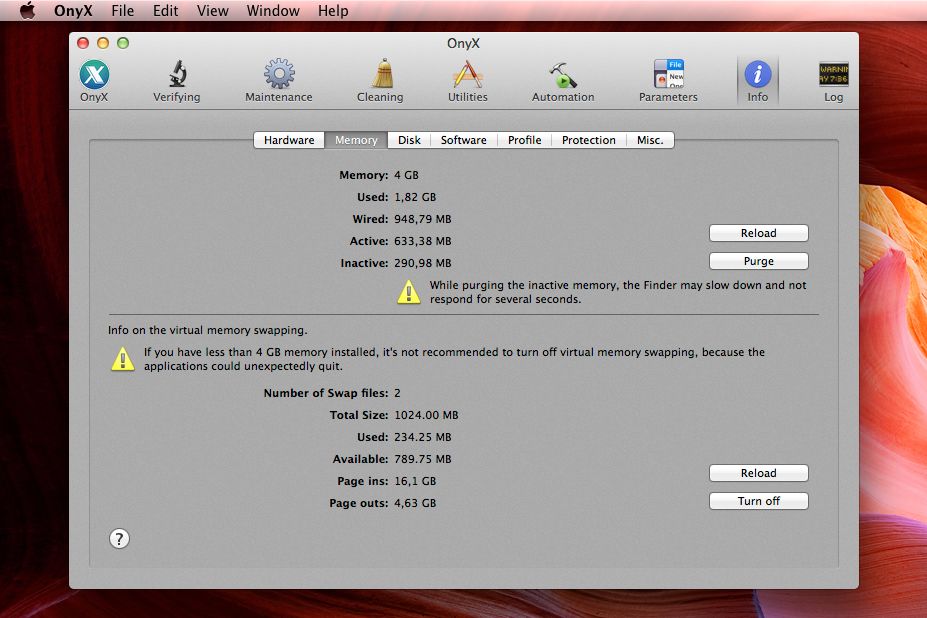This screenshot has height=618, width=927.
Task: Click the Active value 633,38 MB
Action: click(x=423, y=241)
